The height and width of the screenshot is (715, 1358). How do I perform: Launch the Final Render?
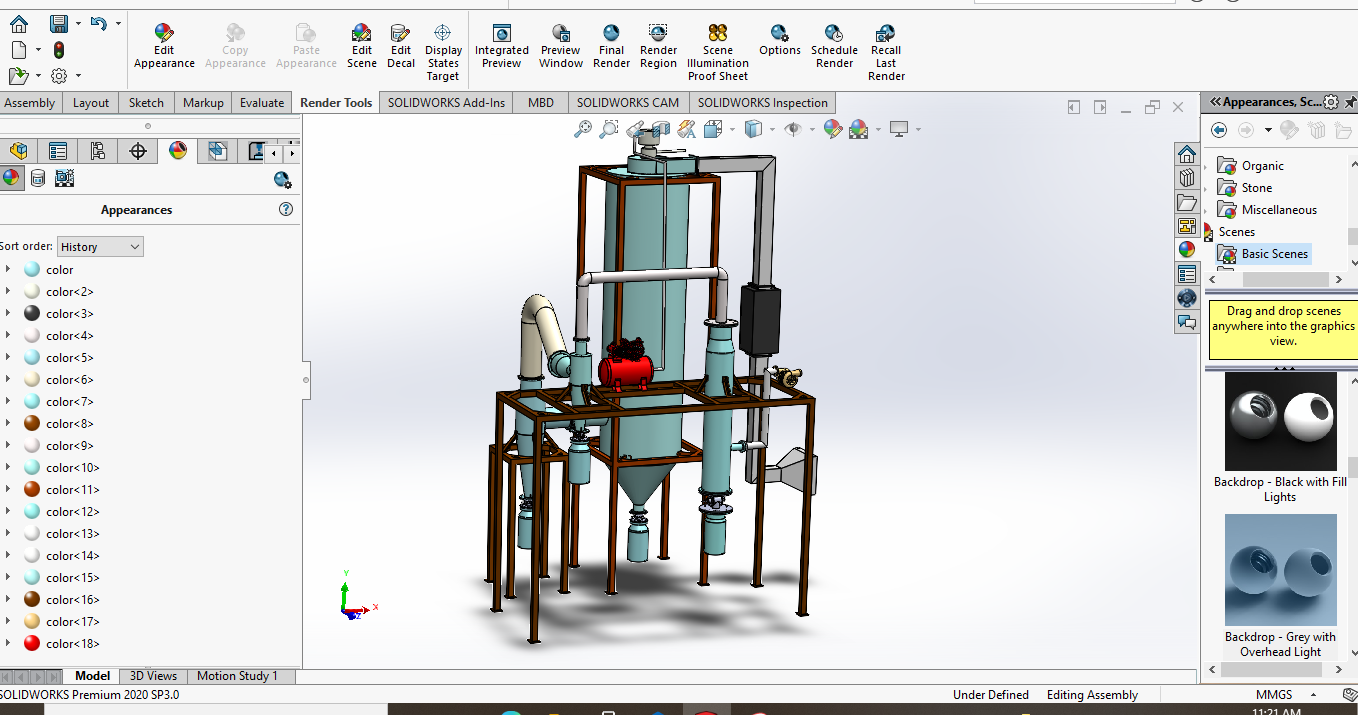(x=611, y=47)
